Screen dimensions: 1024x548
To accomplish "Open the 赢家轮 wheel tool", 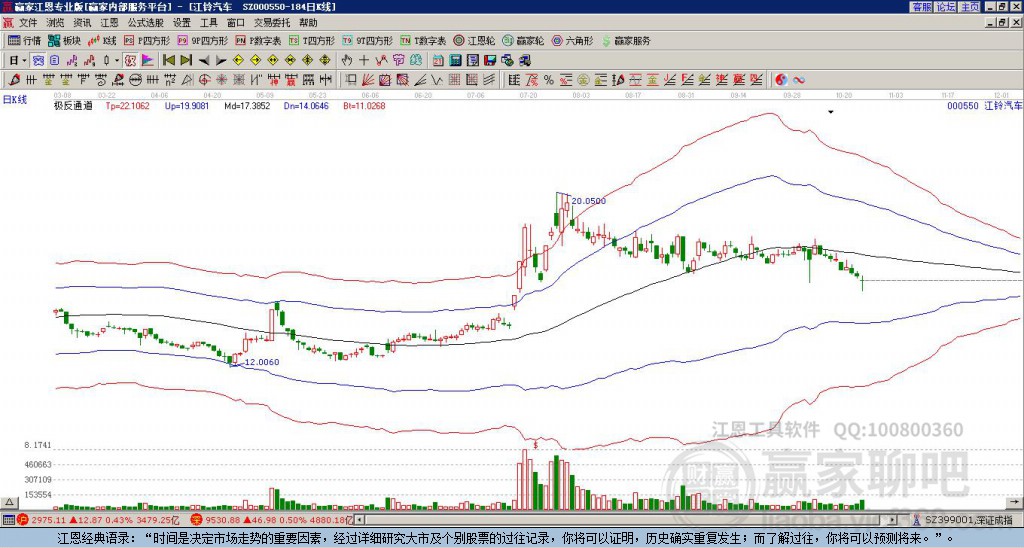I will pyautogui.click(x=523, y=41).
